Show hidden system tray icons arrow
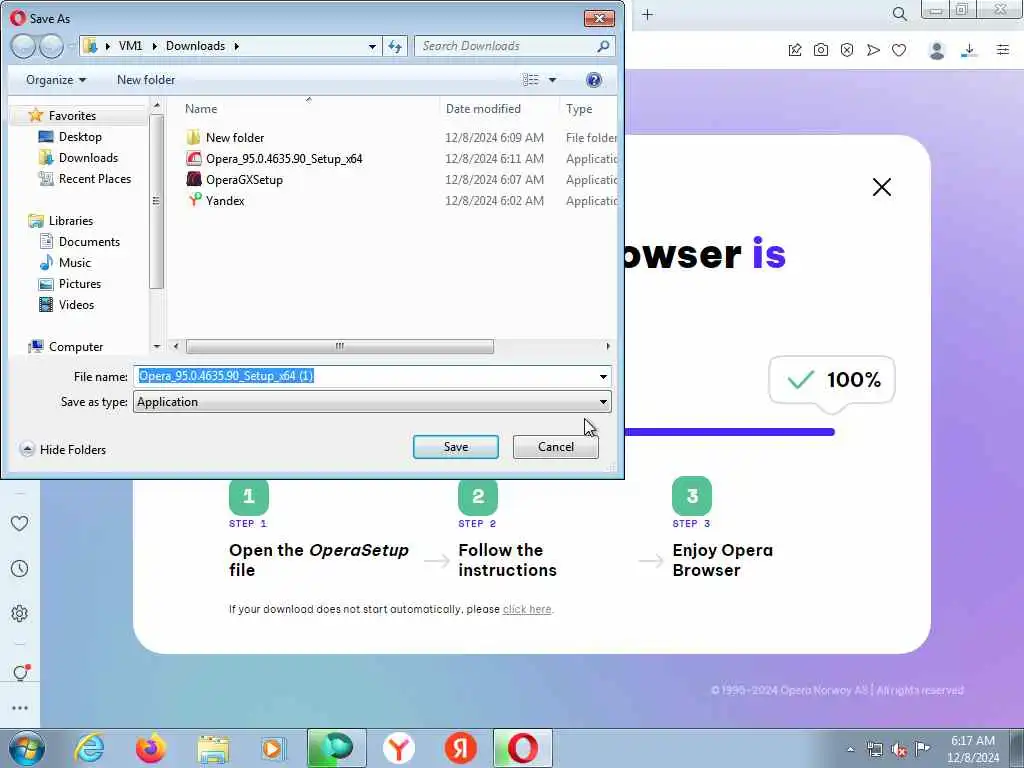 click(x=850, y=749)
